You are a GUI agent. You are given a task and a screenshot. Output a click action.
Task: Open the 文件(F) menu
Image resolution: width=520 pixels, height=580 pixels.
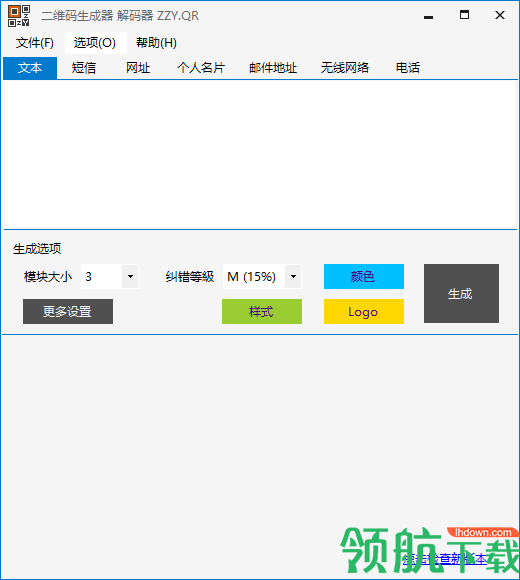click(x=35, y=43)
